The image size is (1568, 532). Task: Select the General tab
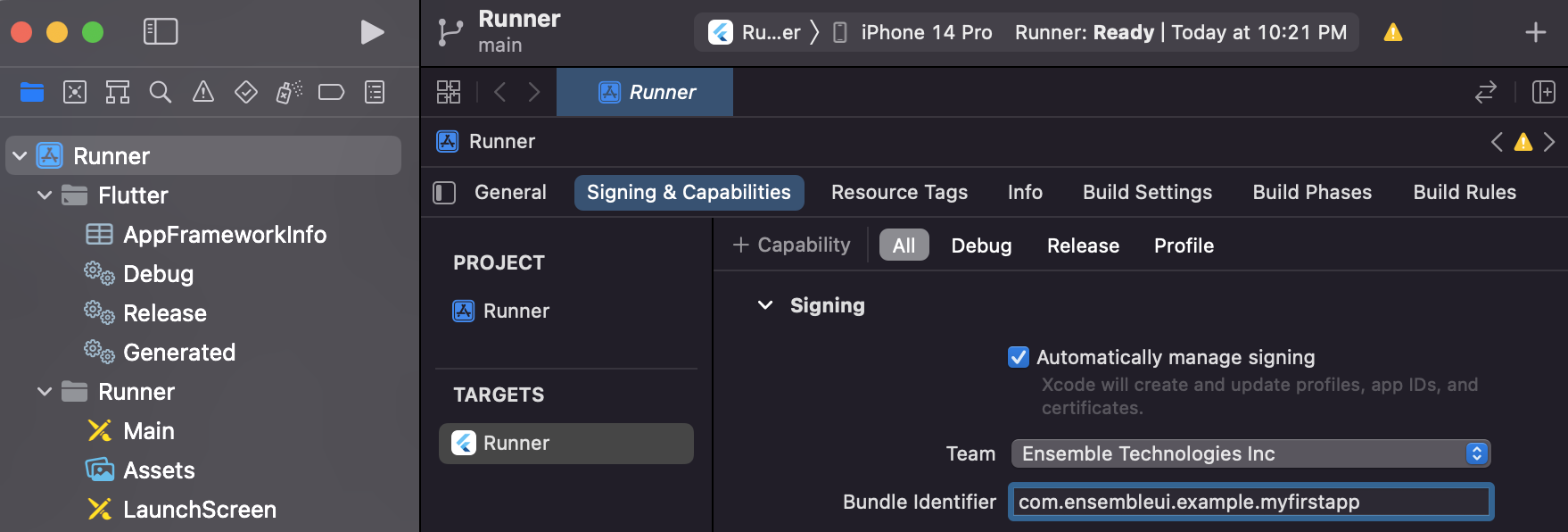pos(510,193)
